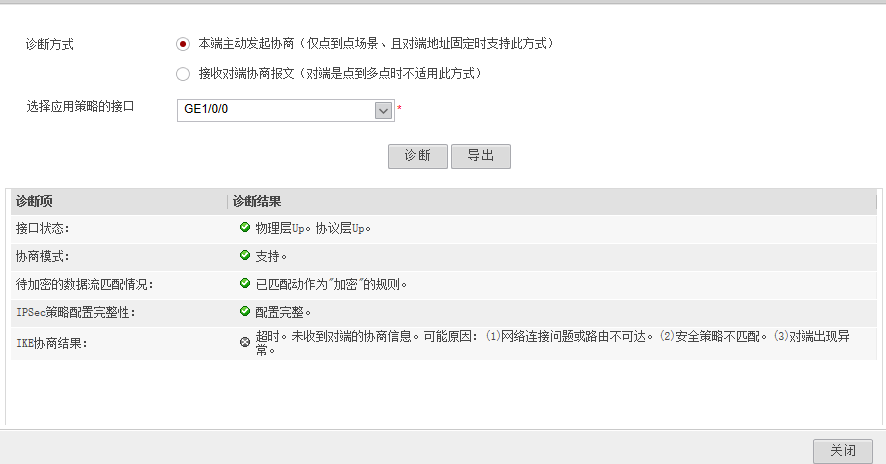Select the IKE协商结果 row label
This screenshot has height=464, width=886.
point(52,344)
